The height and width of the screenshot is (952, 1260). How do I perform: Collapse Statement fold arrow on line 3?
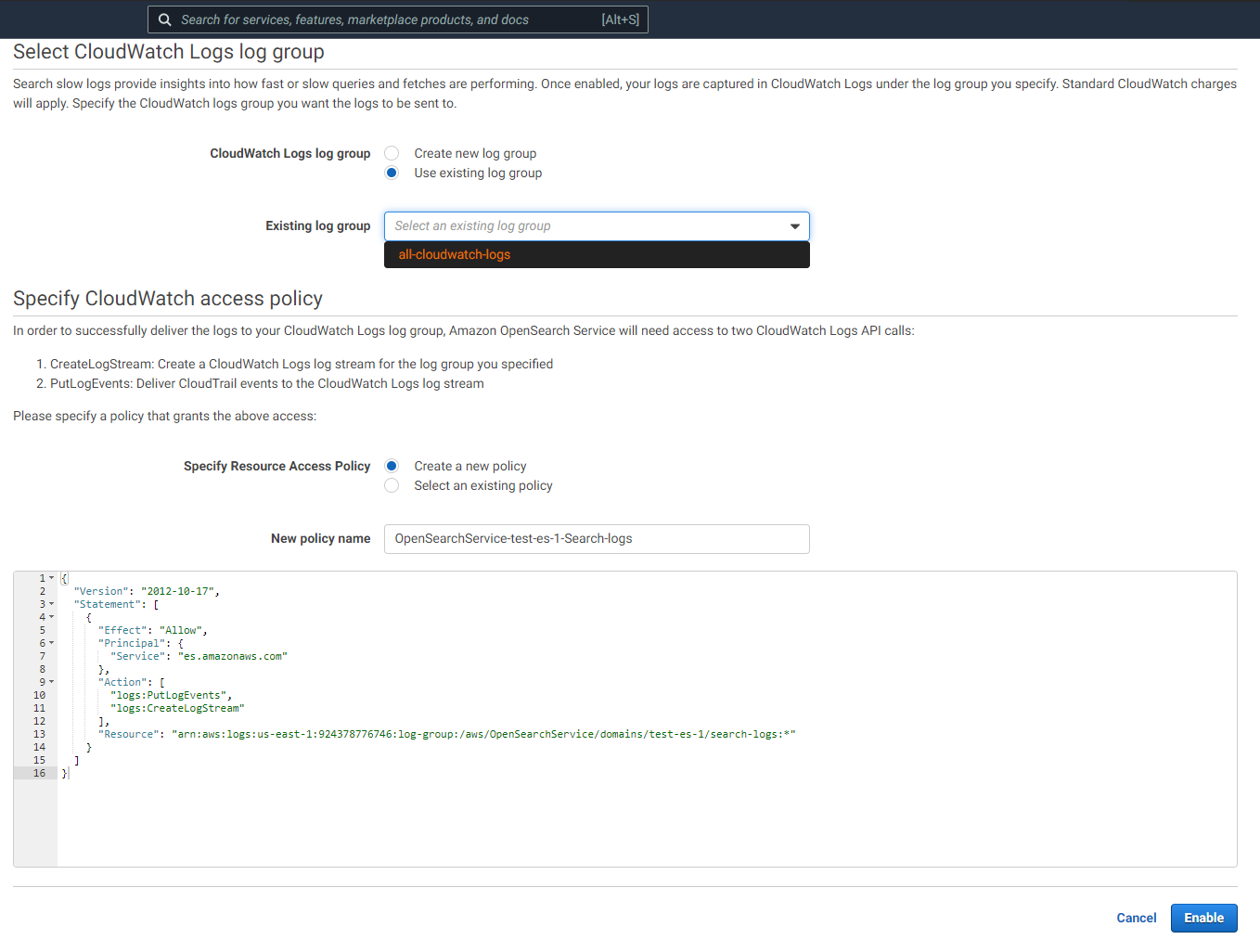51,604
